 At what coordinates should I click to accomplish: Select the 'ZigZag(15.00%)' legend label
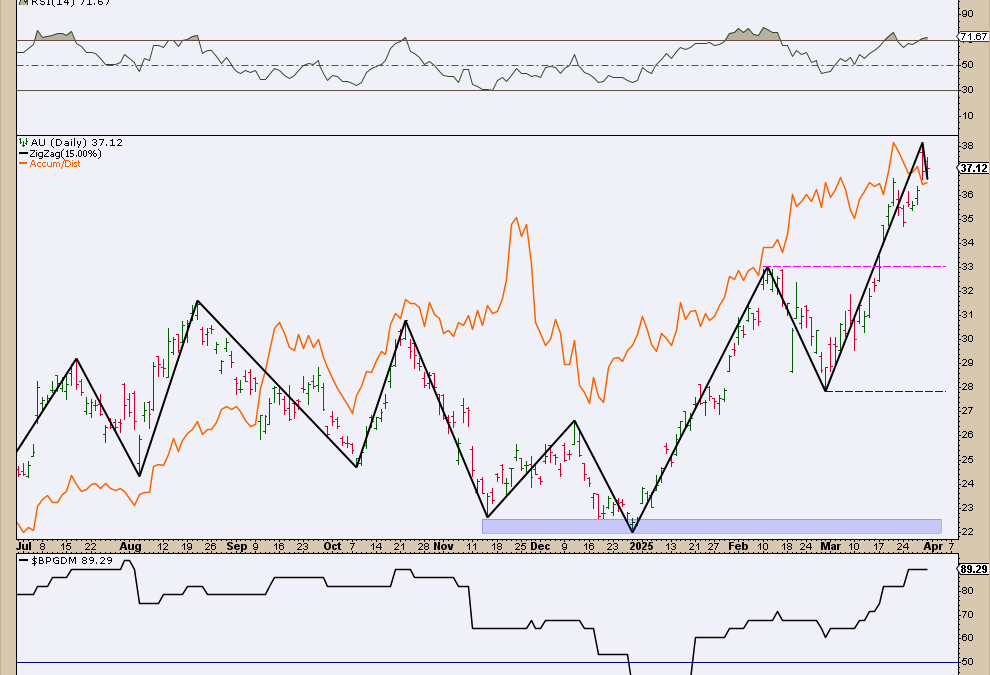66,153
